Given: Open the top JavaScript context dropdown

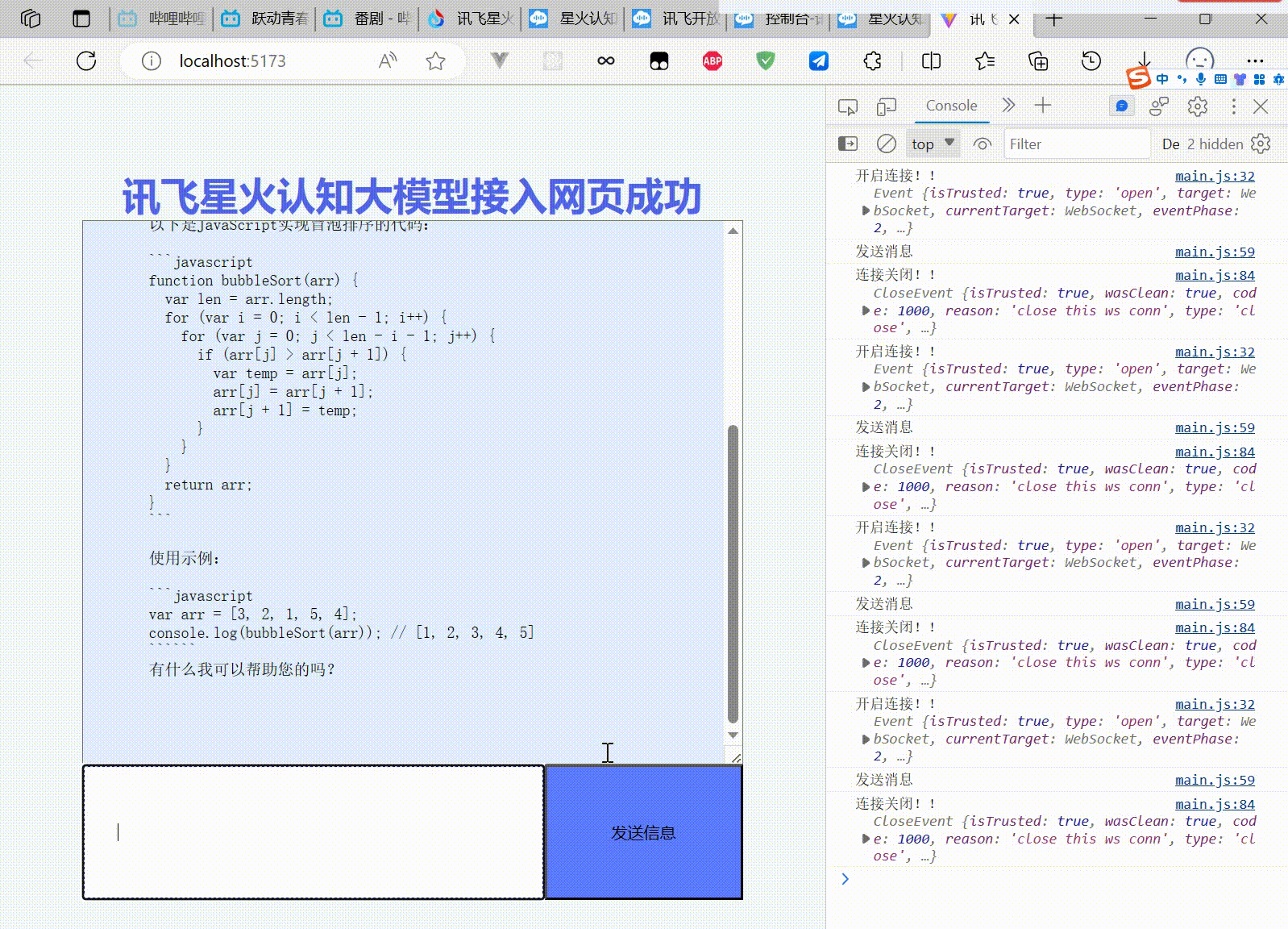Looking at the screenshot, I should [x=933, y=144].
